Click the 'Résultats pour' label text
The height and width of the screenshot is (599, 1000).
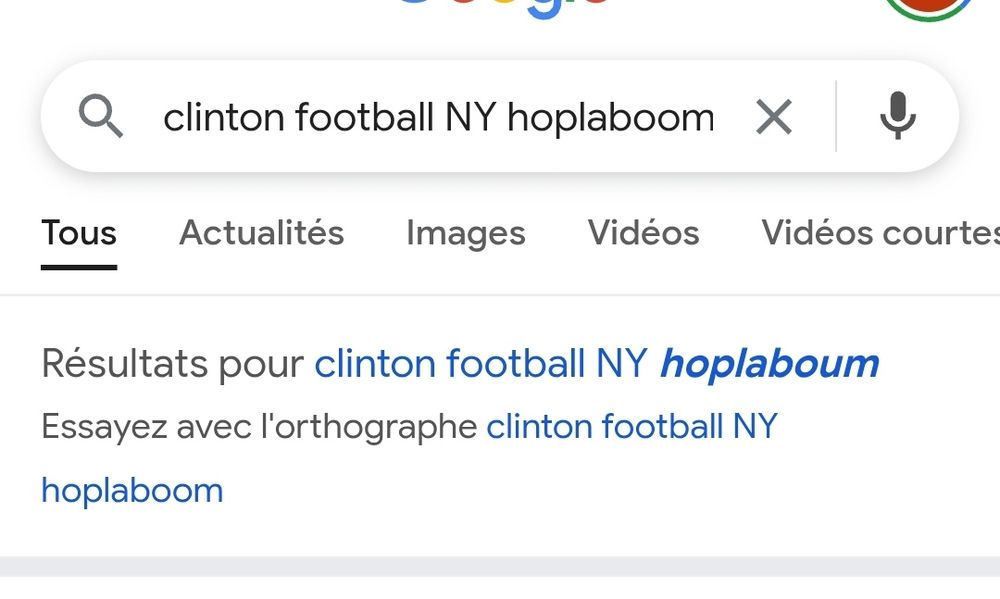172,365
